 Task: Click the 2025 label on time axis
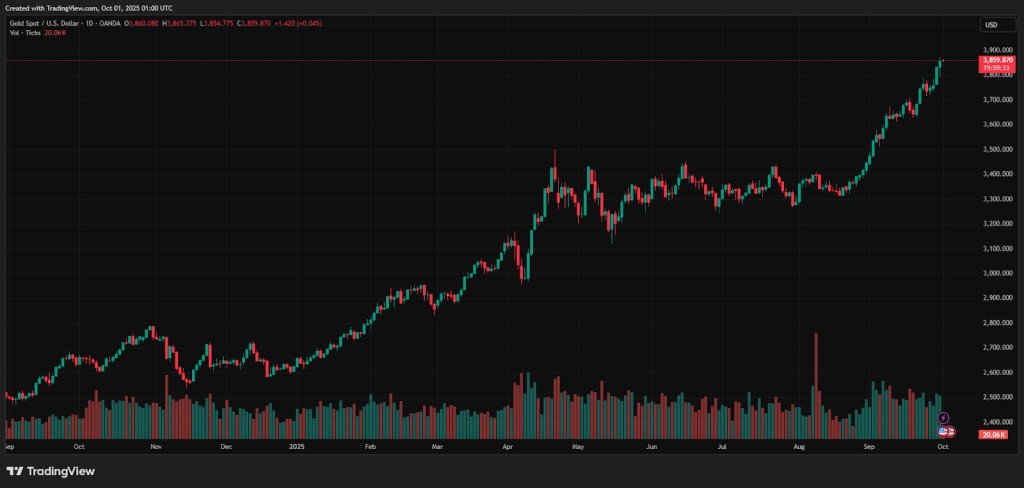coord(298,449)
